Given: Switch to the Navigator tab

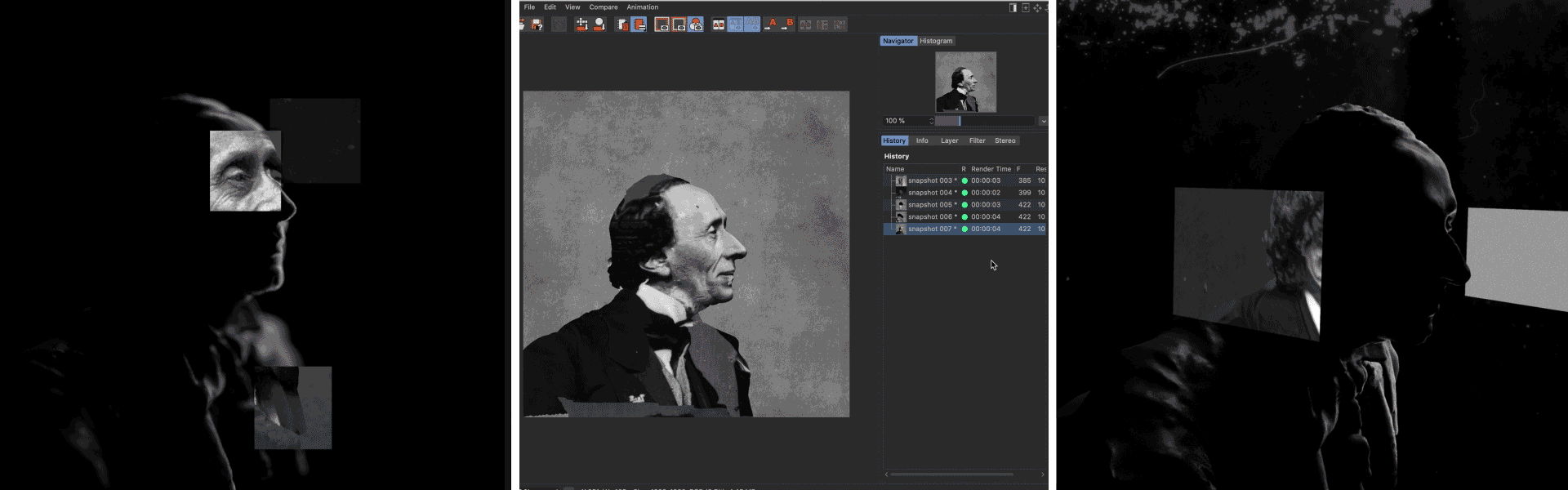Looking at the screenshot, I should (898, 41).
